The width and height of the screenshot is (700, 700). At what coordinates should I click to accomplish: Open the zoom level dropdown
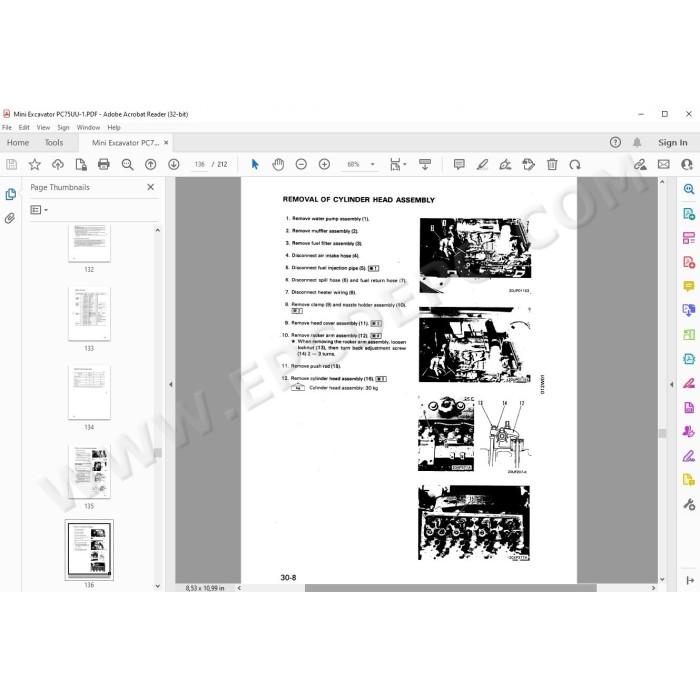(x=372, y=164)
